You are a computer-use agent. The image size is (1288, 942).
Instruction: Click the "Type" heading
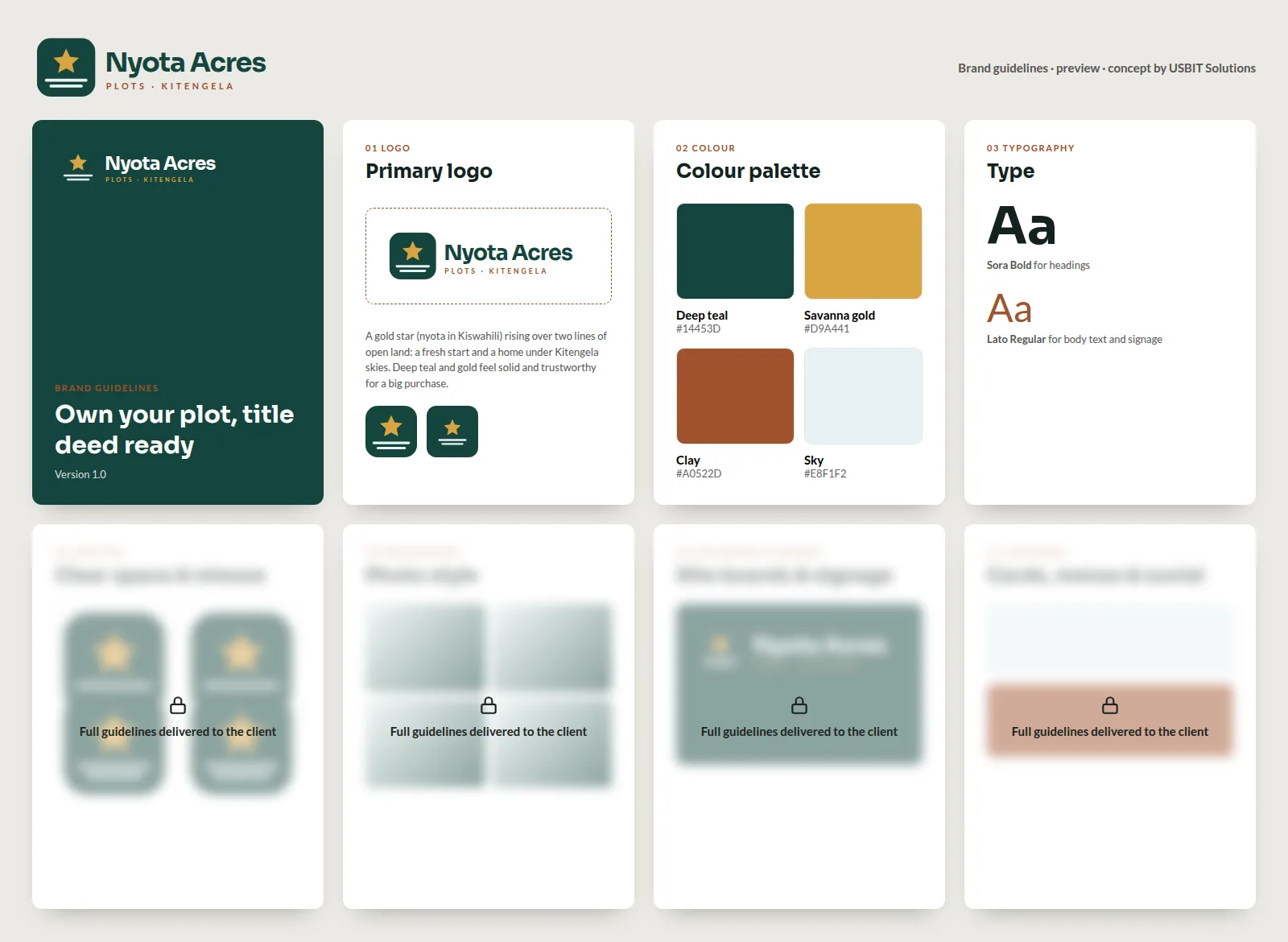1011,171
